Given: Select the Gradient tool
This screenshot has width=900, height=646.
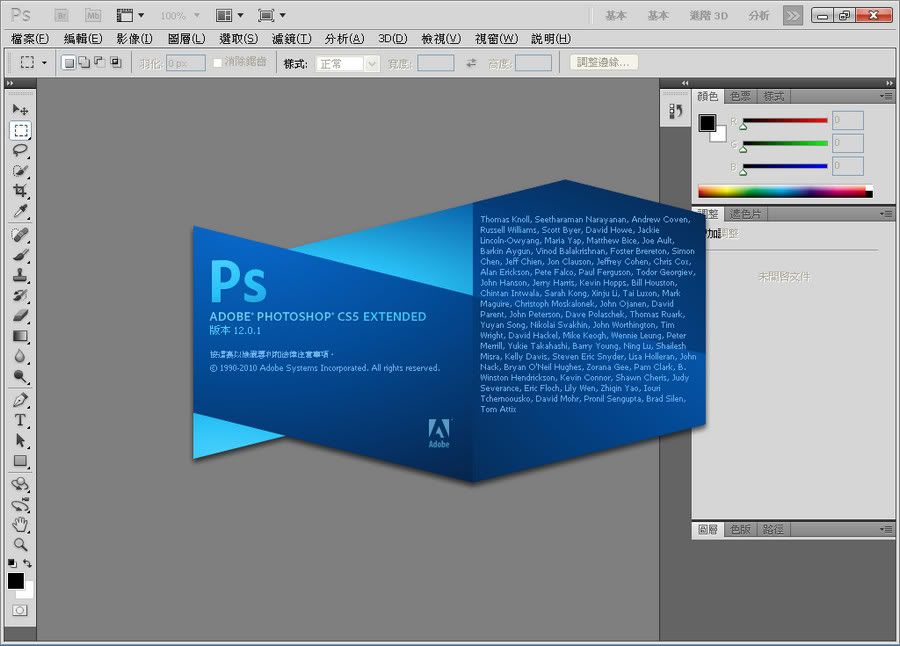Looking at the screenshot, I should pos(21,336).
